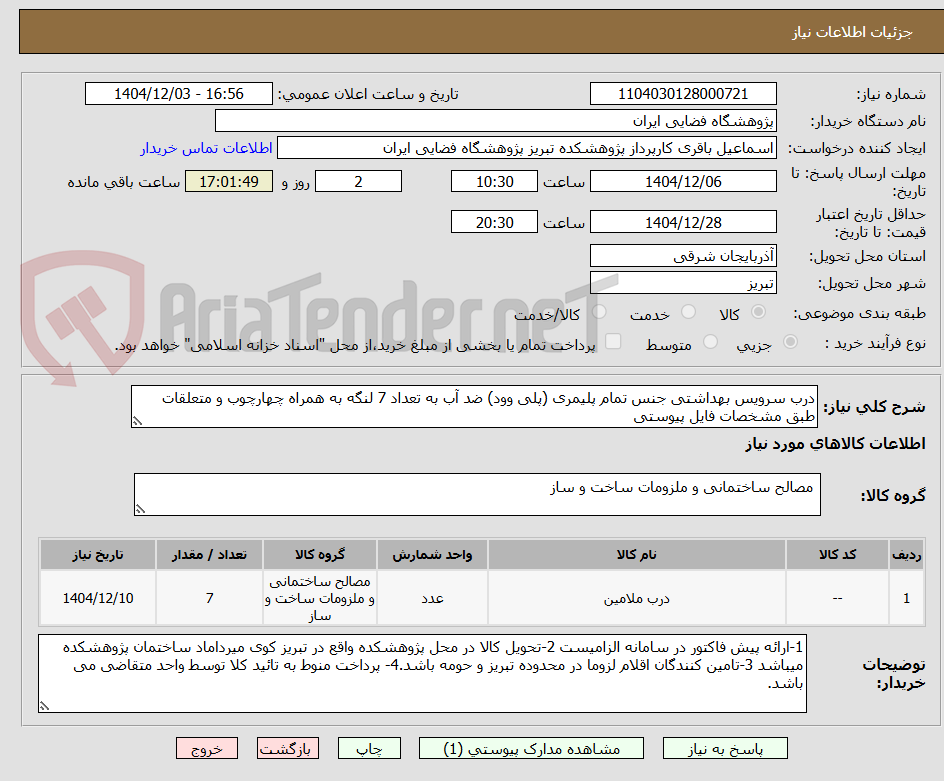Open اطلاعات تماس خریدار link
Image resolution: width=944 pixels, height=781 pixels.
206,148
